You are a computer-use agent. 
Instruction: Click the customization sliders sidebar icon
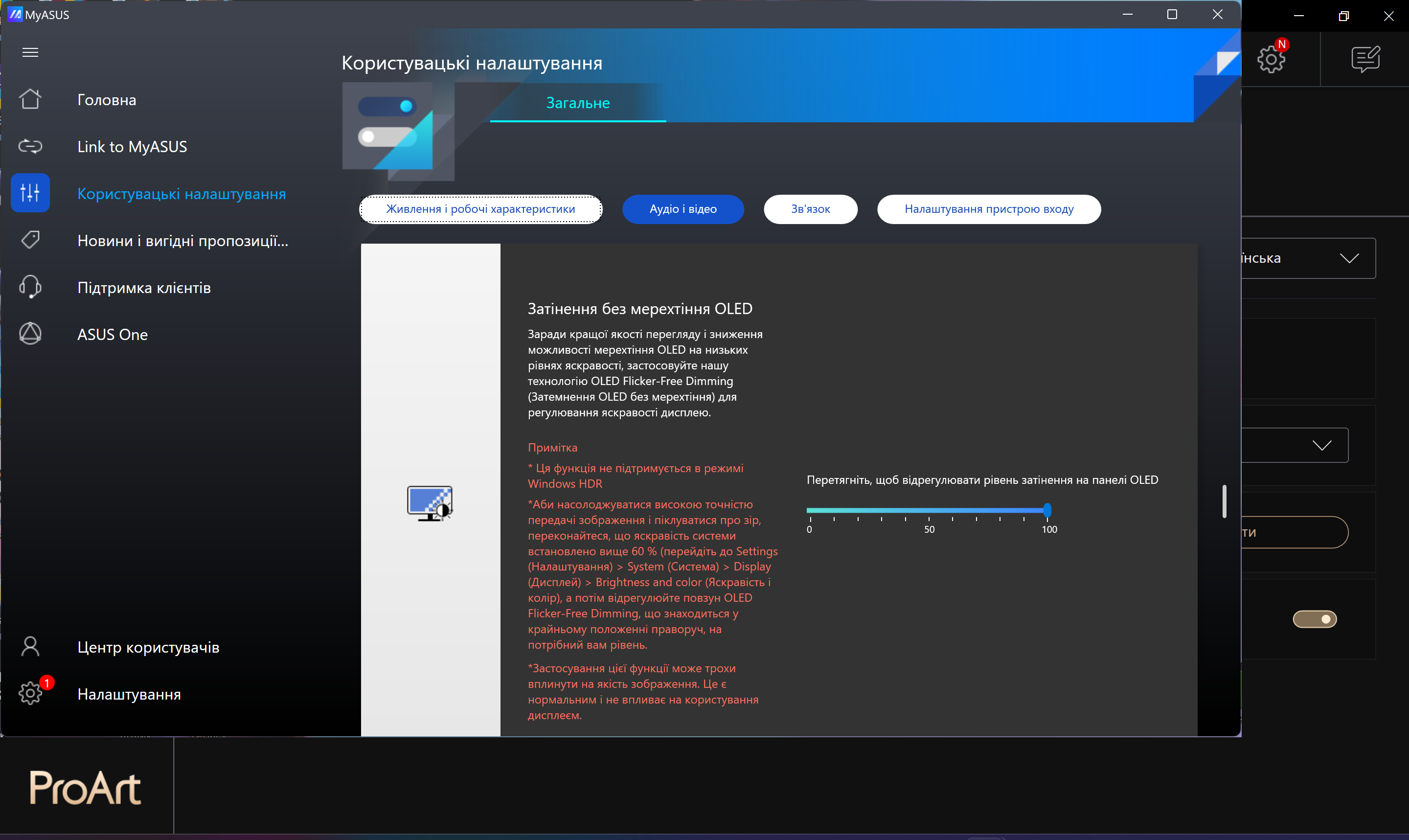pyautogui.click(x=30, y=193)
